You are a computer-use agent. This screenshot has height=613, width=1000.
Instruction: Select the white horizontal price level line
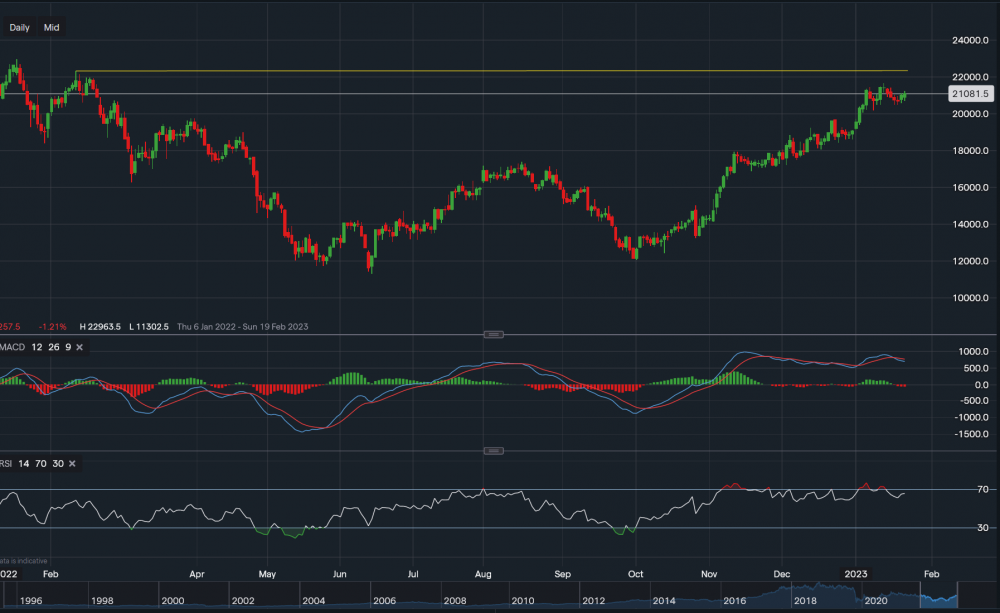point(500,94)
